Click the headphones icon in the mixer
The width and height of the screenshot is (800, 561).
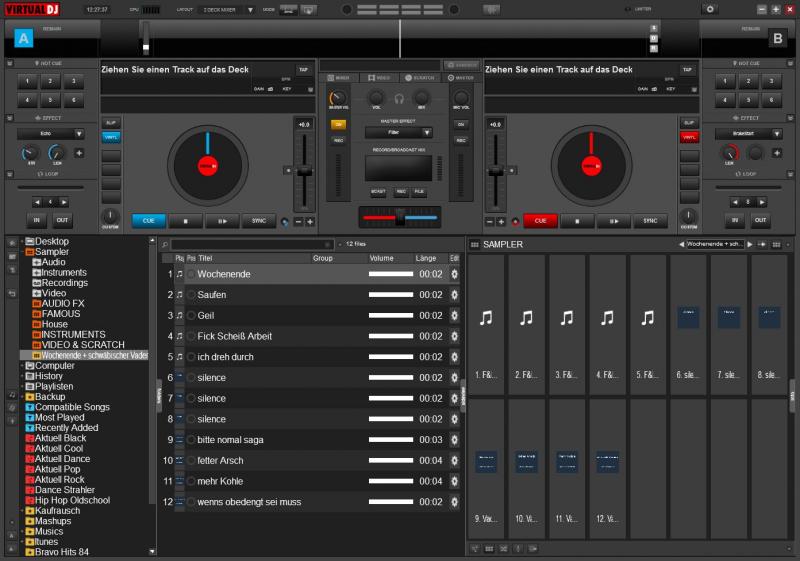pos(399,98)
